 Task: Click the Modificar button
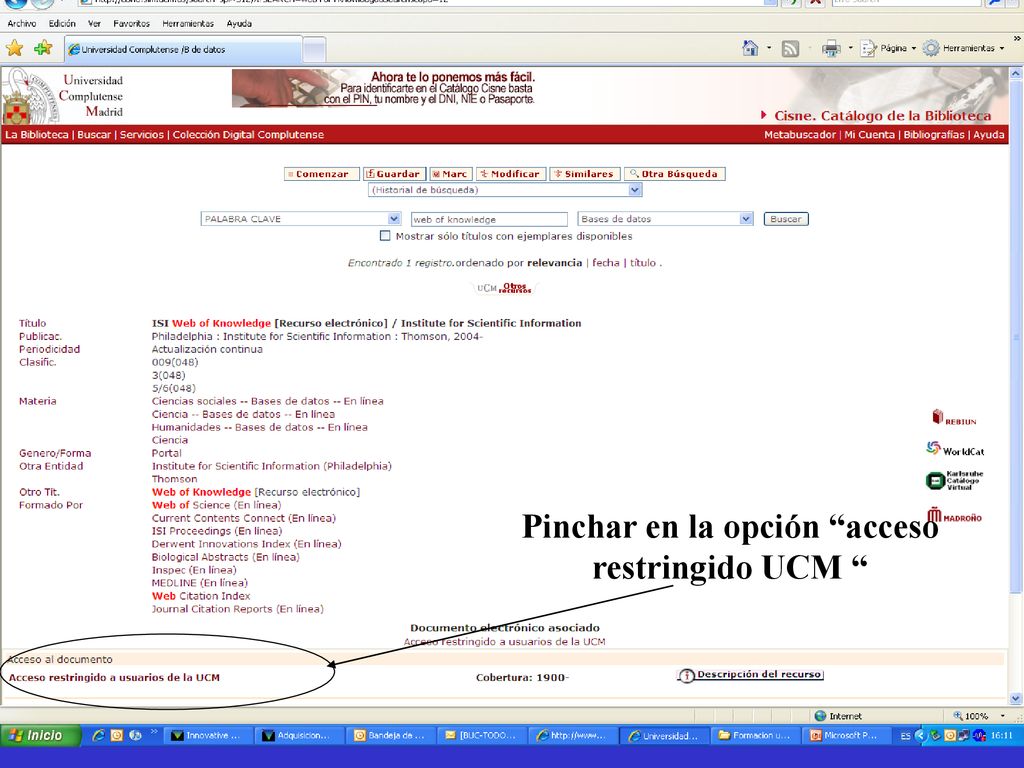point(511,174)
